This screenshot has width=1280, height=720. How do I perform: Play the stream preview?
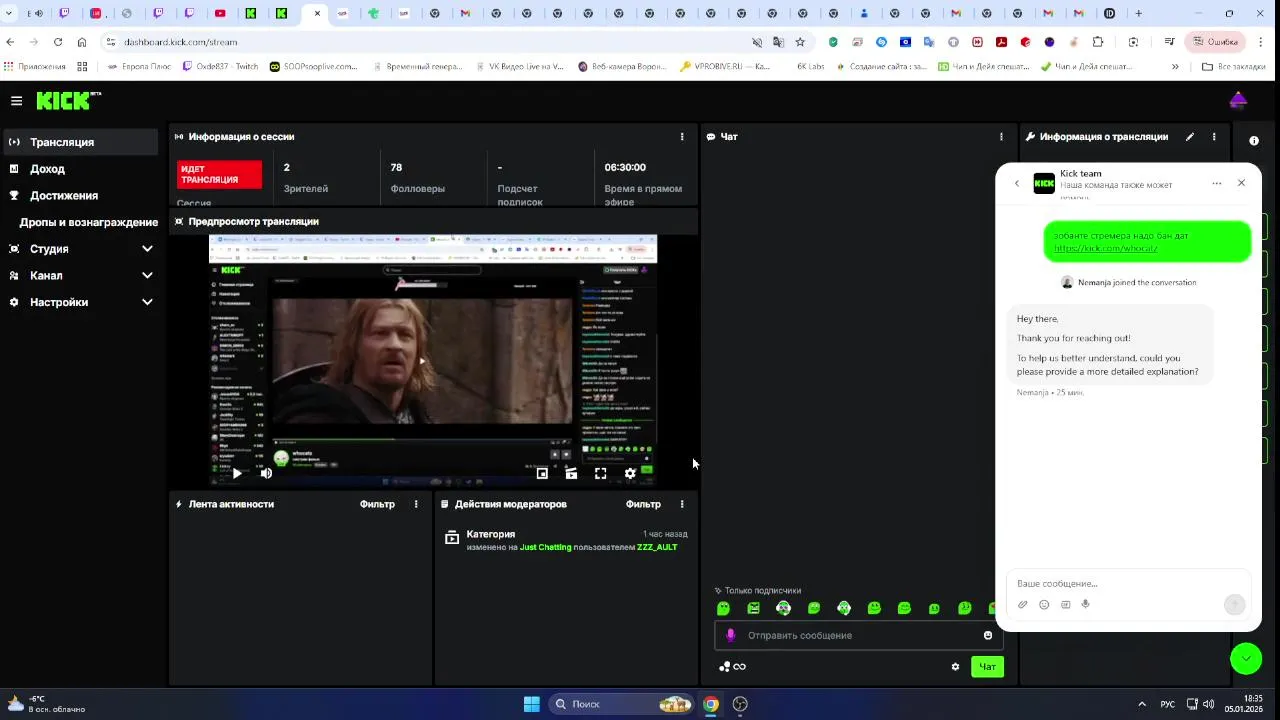tap(237, 473)
